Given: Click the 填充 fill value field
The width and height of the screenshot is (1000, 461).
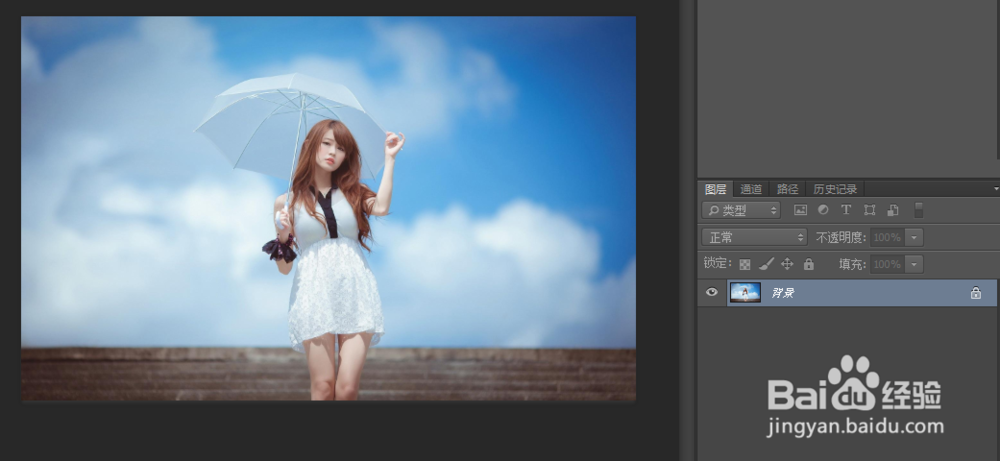Looking at the screenshot, I should [887, 264].
